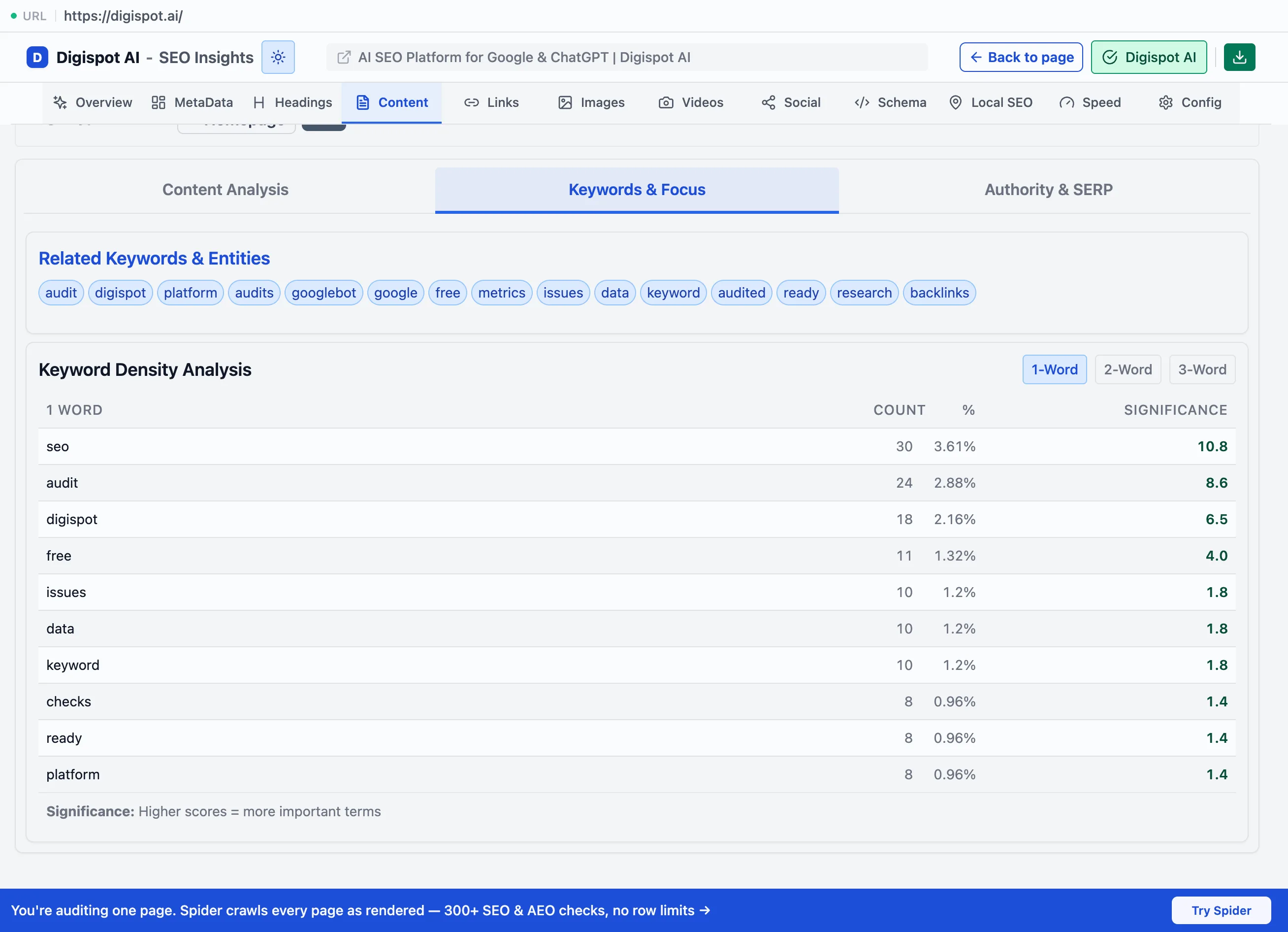Click the 'audited' keyword chip

point(741,293)
